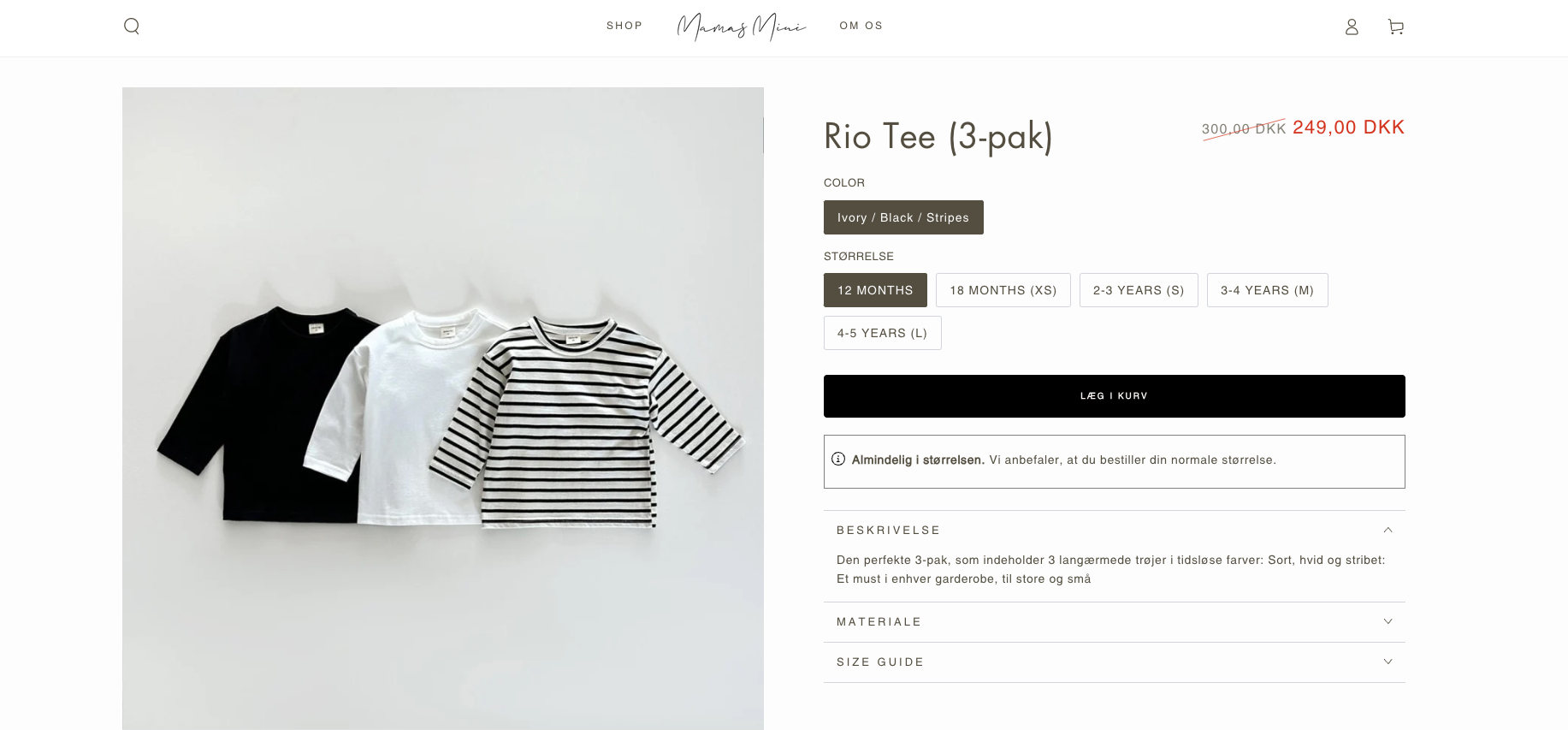Collapse the Beskrivelse section

(1114, 531)
